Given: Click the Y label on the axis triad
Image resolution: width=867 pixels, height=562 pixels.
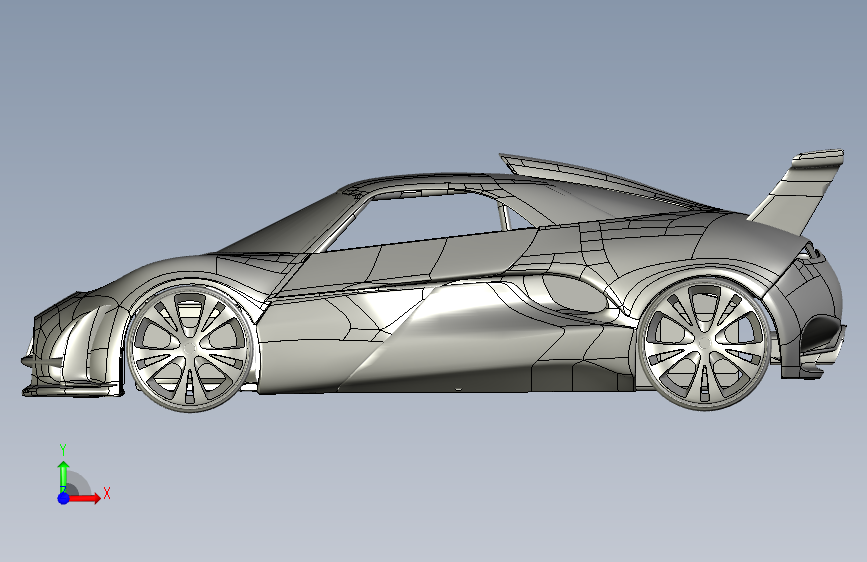Looking at the screenshot, I should [63, 450].
